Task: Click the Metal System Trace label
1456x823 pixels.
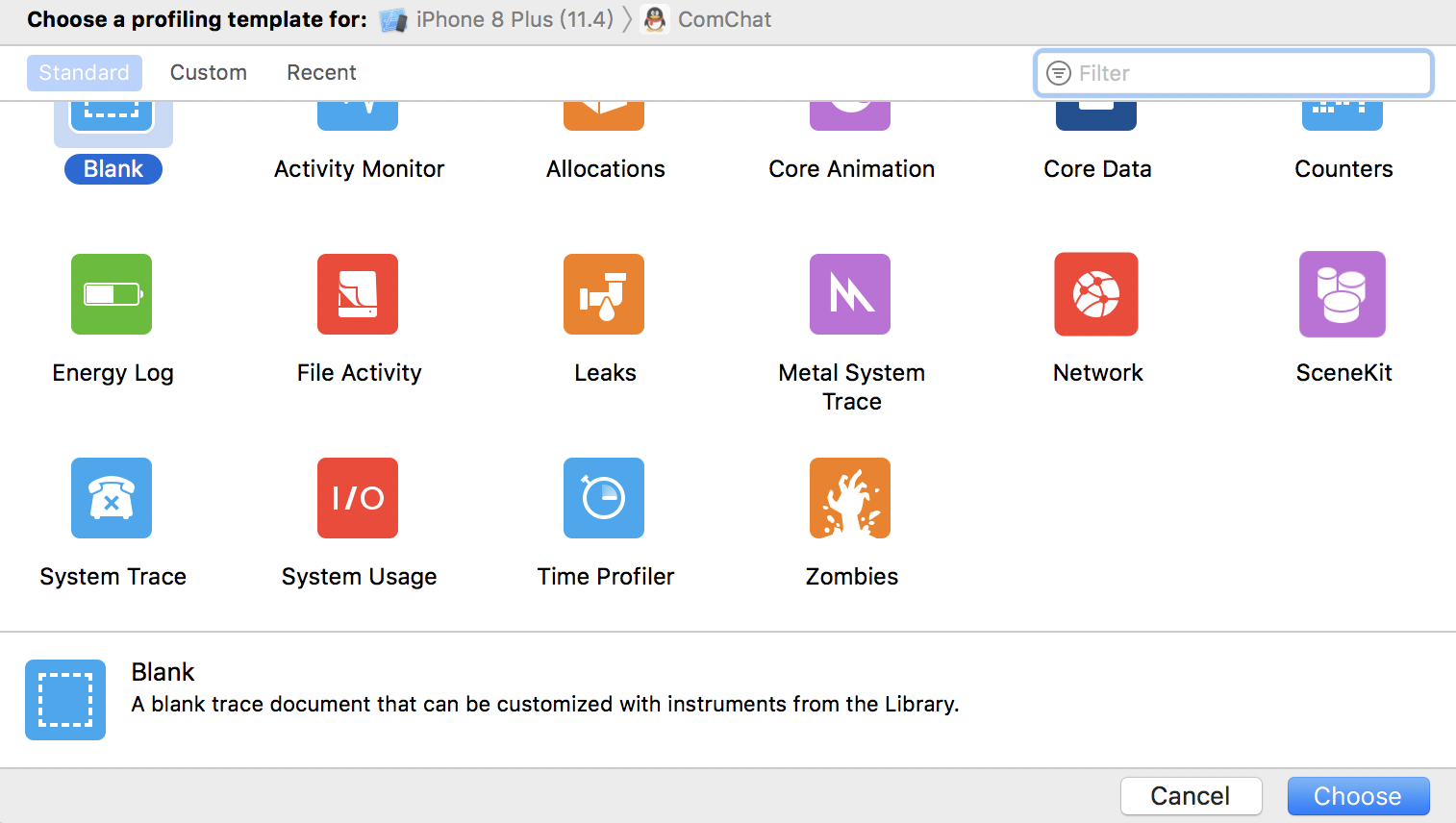Action: (852, 387)
